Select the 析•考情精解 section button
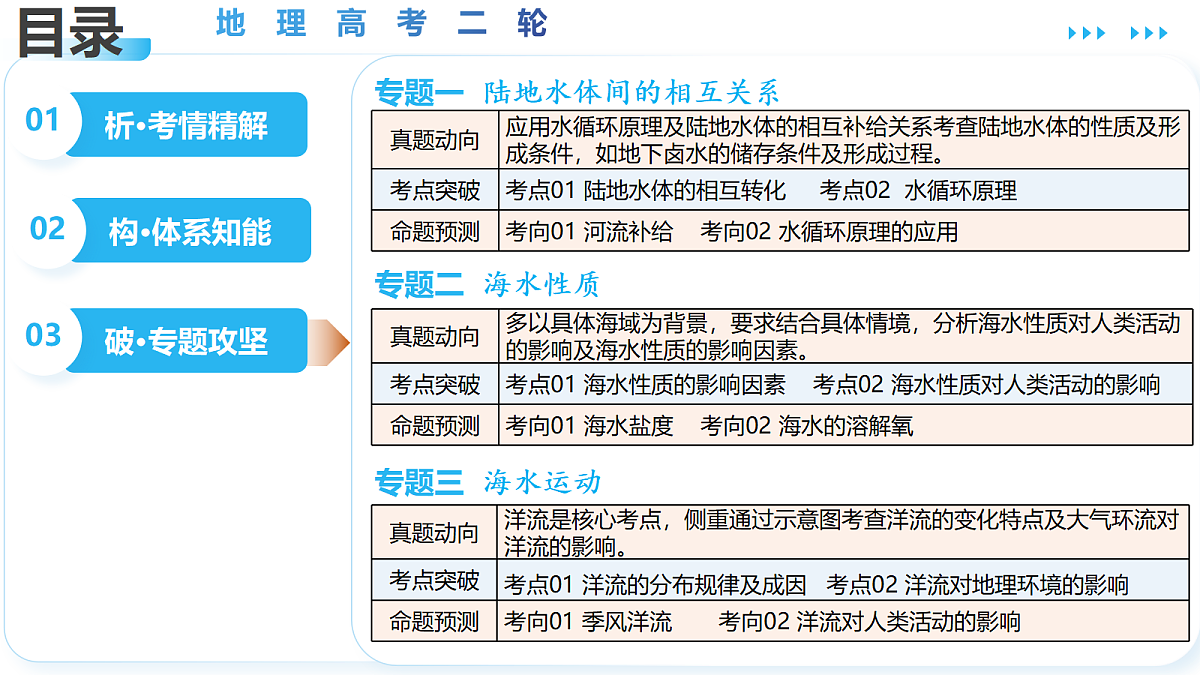Image resolution: width=1200 pixels, height=675 pixels. pos(187,125)
